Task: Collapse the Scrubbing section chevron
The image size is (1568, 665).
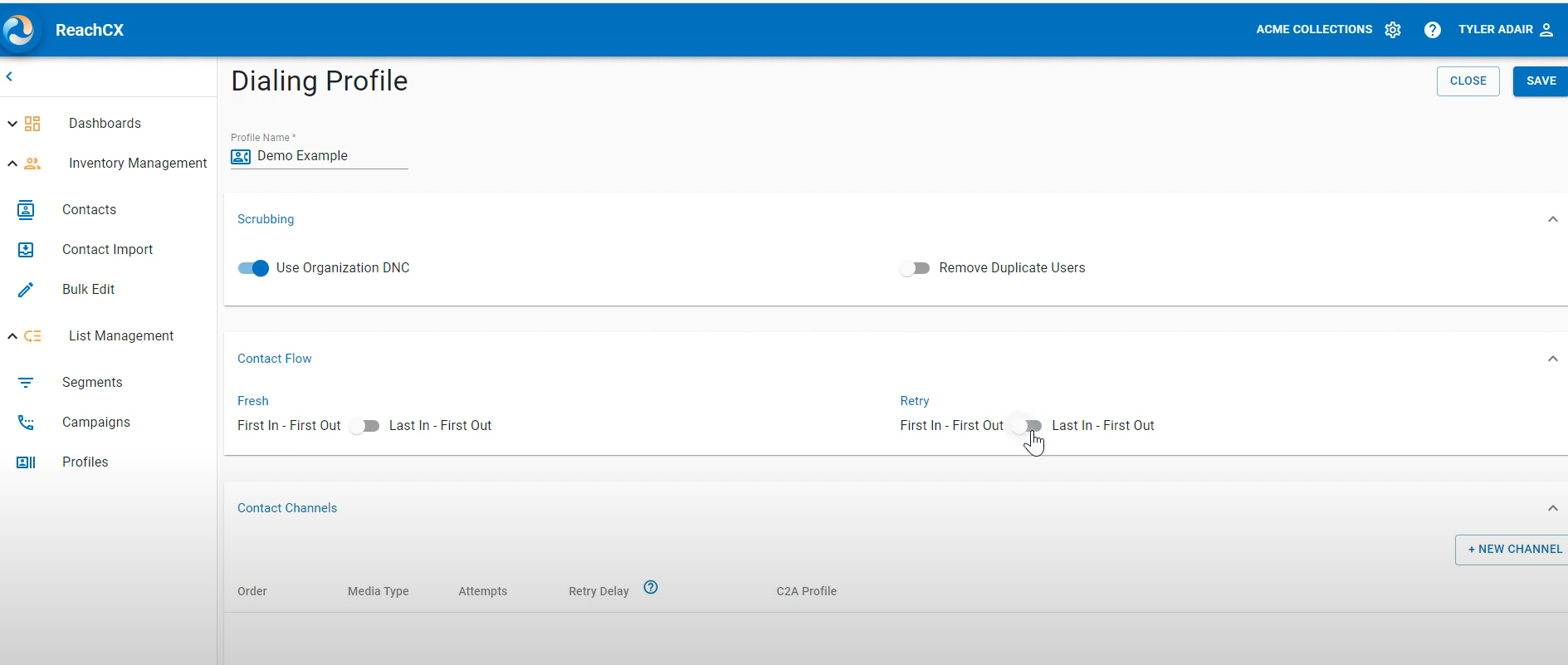Action: (1552, 219)
